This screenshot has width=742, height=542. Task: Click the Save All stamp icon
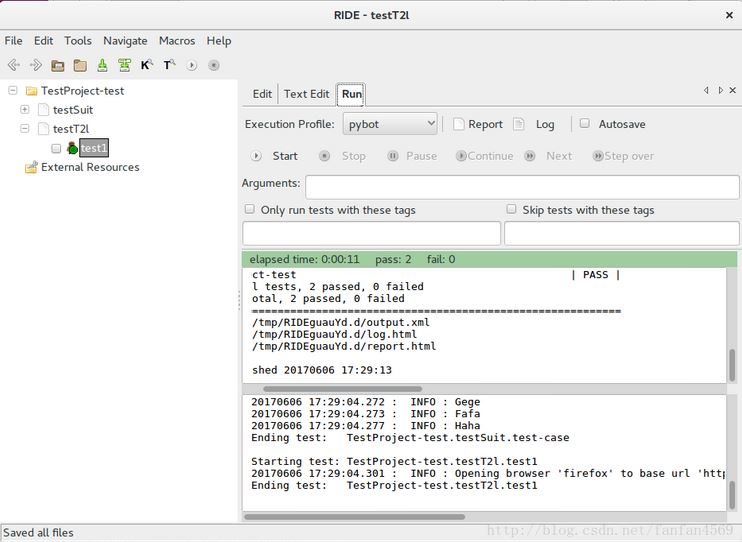[x=124, y=65]
